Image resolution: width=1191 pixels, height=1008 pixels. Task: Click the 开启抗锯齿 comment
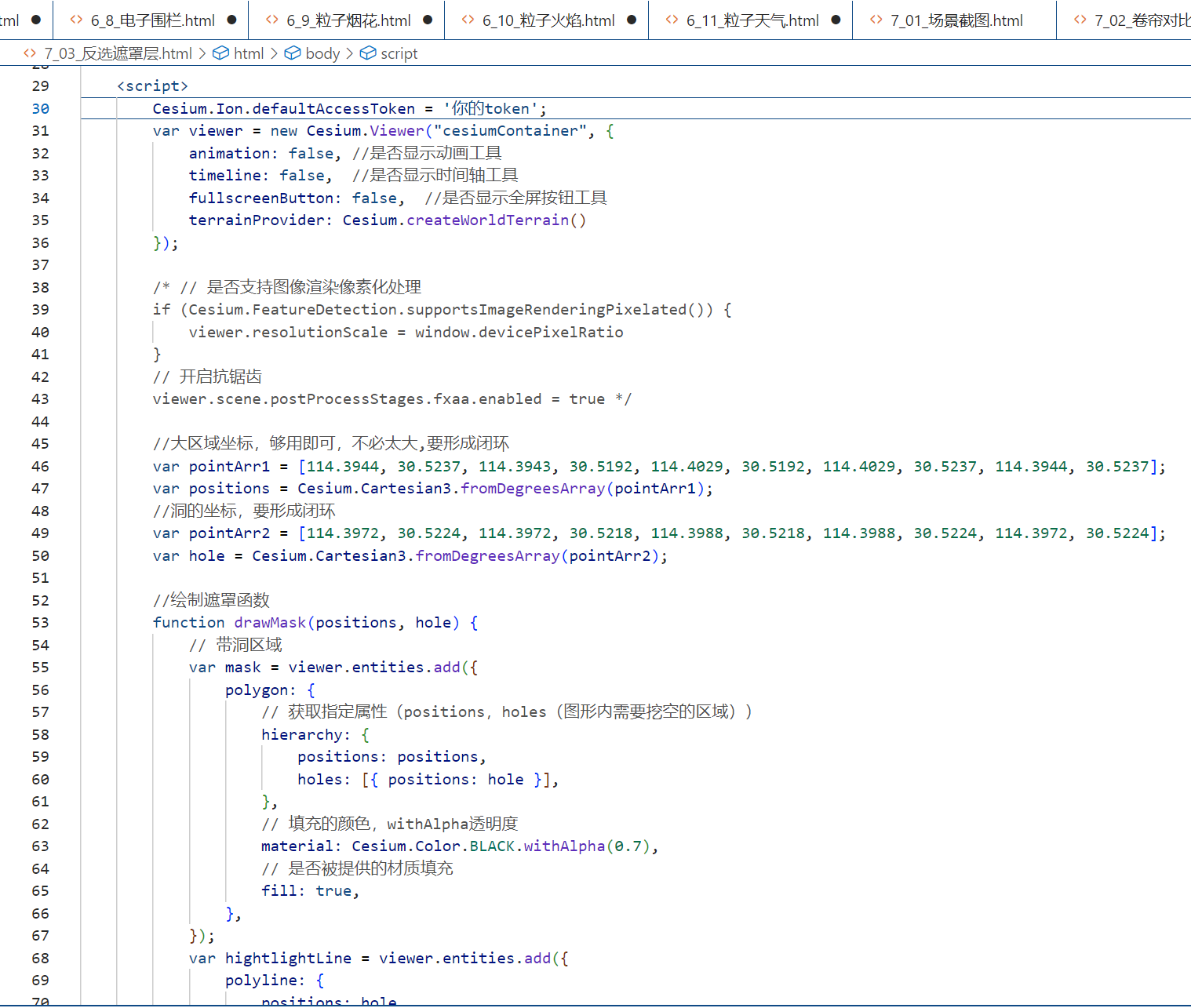click(x=207, y=377)
